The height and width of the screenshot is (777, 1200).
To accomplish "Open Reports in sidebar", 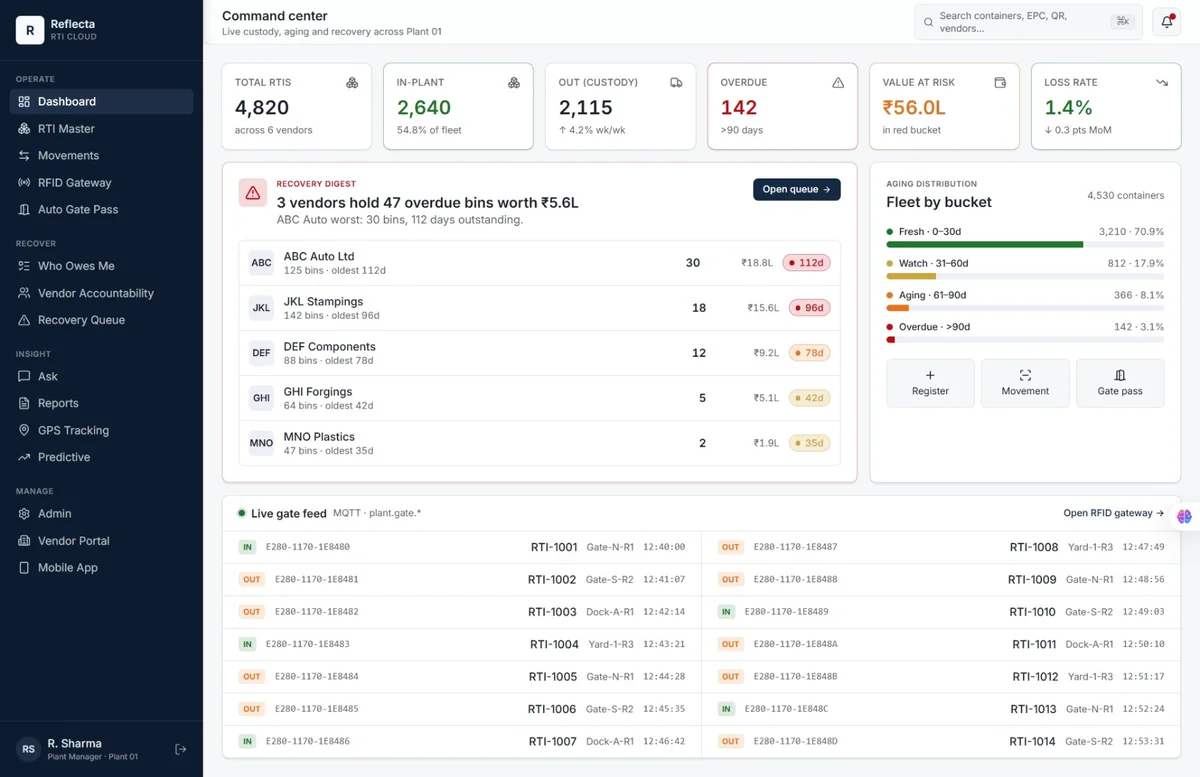I will [101, 403].
